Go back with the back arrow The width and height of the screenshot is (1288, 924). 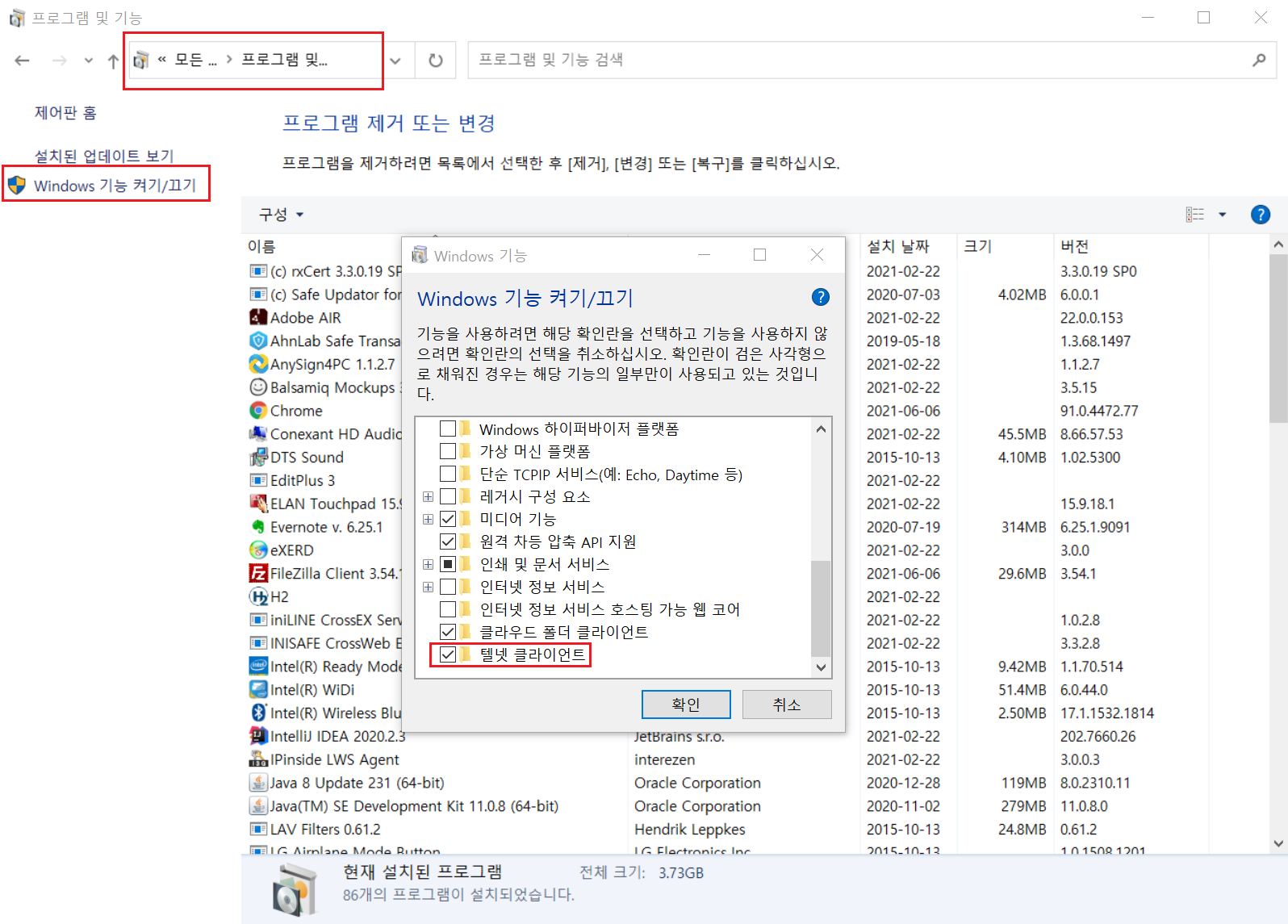coord(23,61)
